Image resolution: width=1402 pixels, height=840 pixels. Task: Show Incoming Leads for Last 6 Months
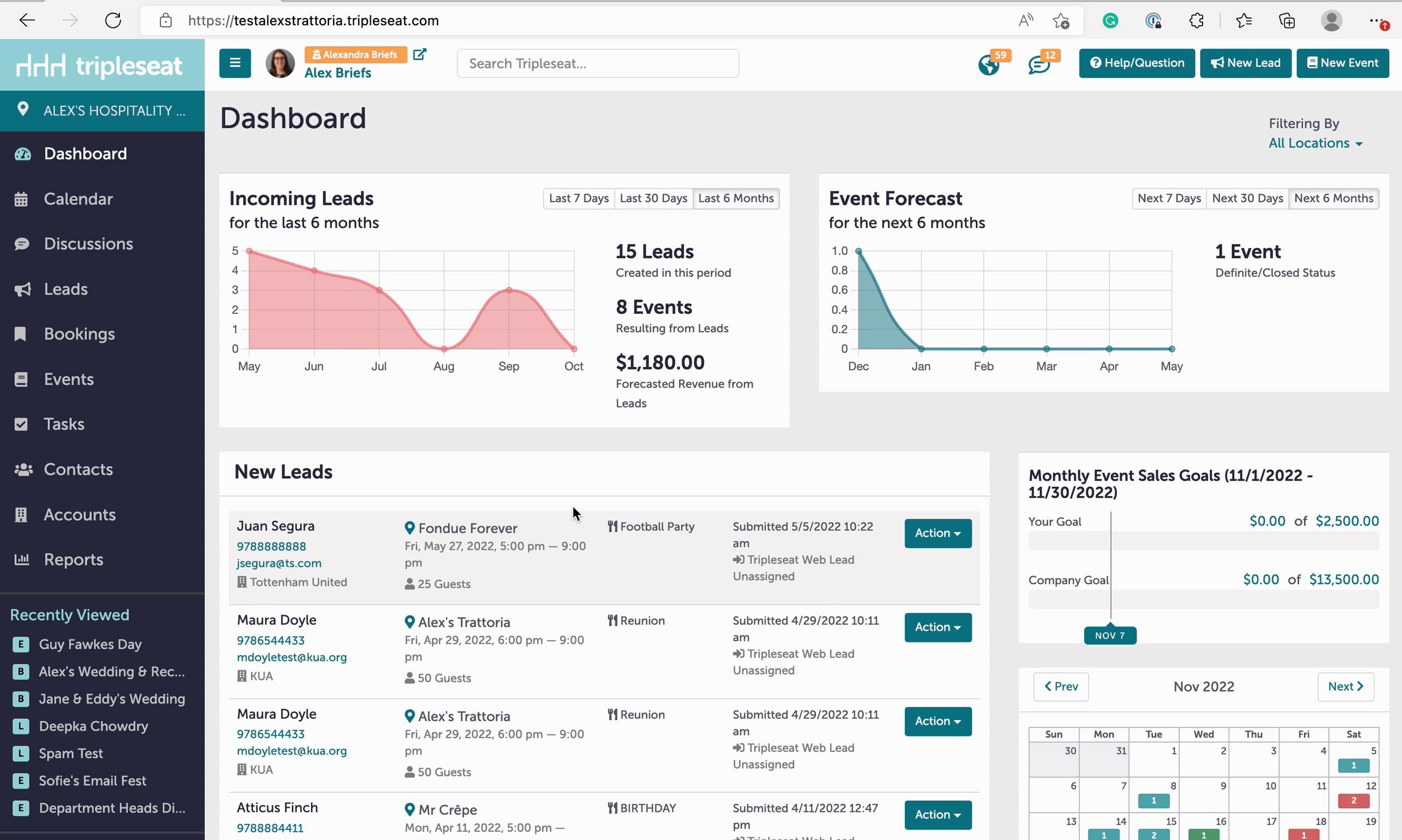click(x=736, y=198)
